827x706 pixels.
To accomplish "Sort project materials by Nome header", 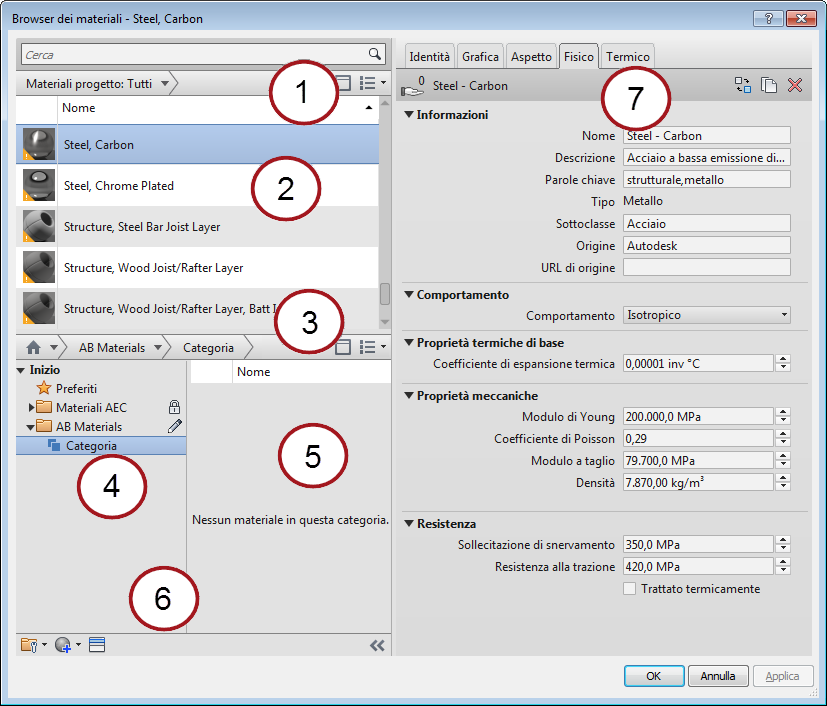I will [x=218, y=108].
